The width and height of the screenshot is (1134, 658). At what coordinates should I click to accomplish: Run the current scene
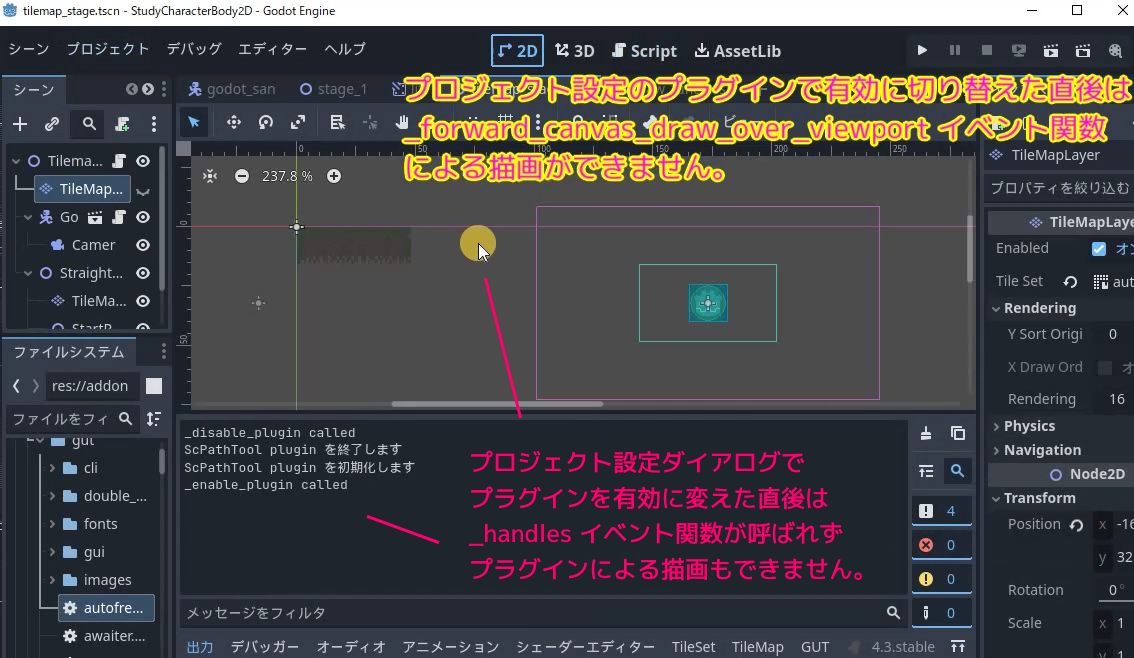point(1051,51)
